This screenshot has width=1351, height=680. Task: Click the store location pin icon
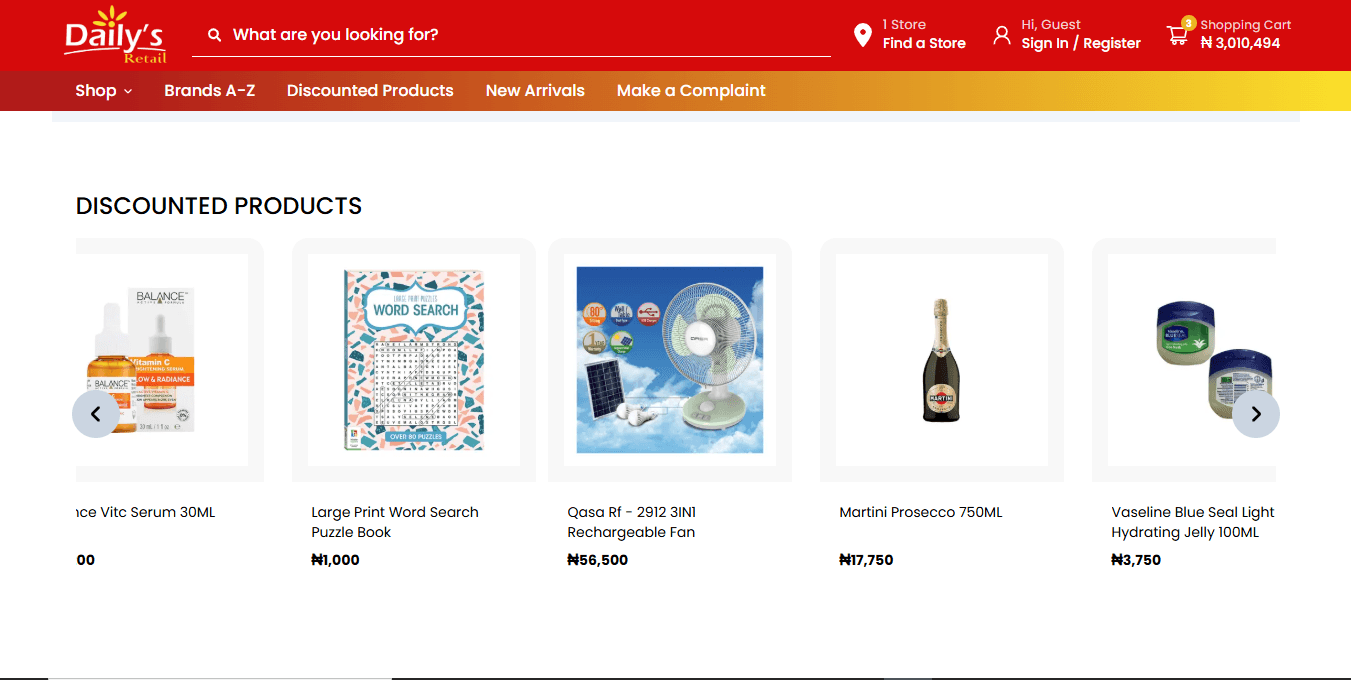pos(863,36)
